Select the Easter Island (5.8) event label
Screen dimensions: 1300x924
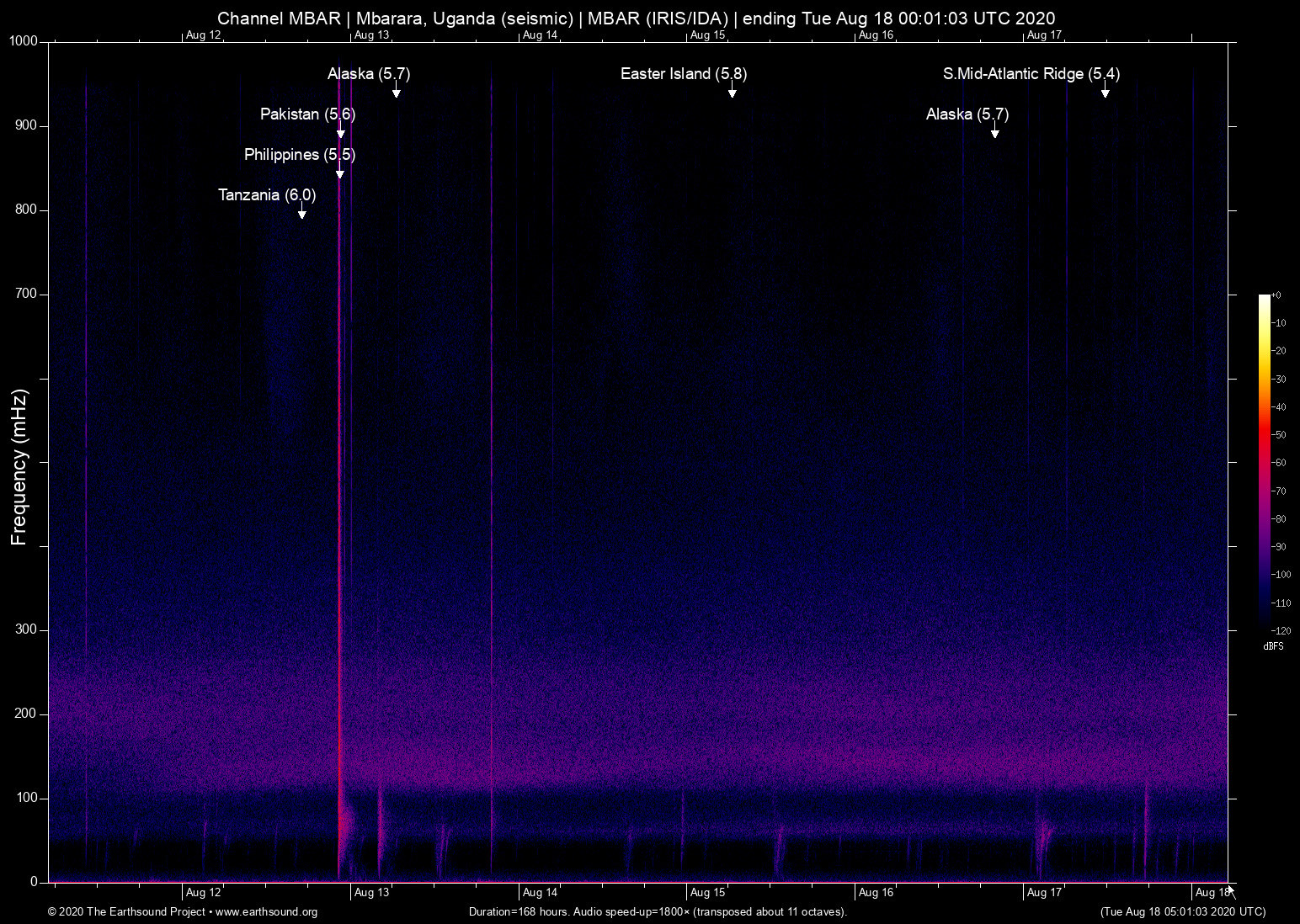683,74
